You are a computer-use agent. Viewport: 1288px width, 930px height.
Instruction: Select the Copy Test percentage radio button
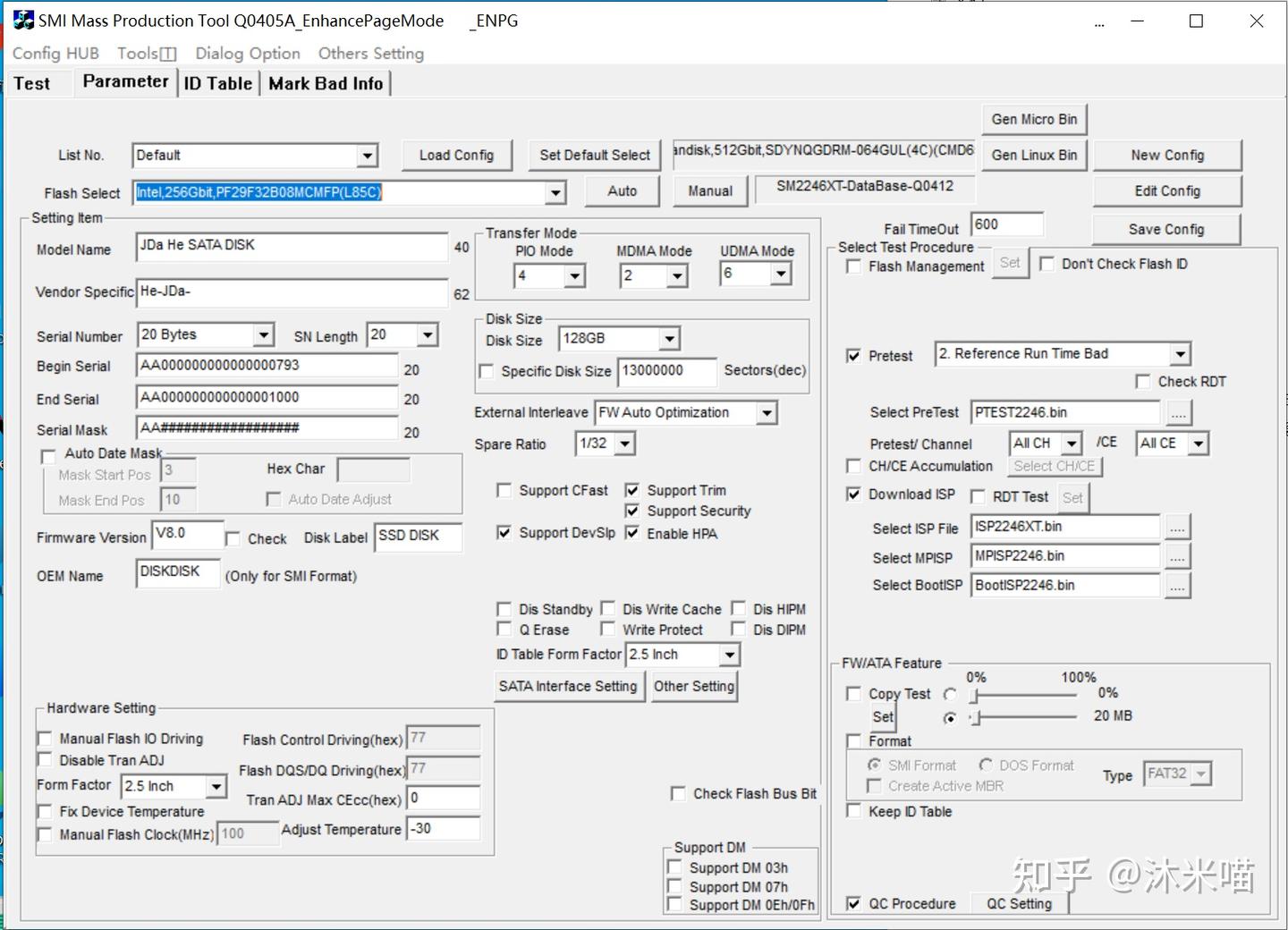click(950, 694)
